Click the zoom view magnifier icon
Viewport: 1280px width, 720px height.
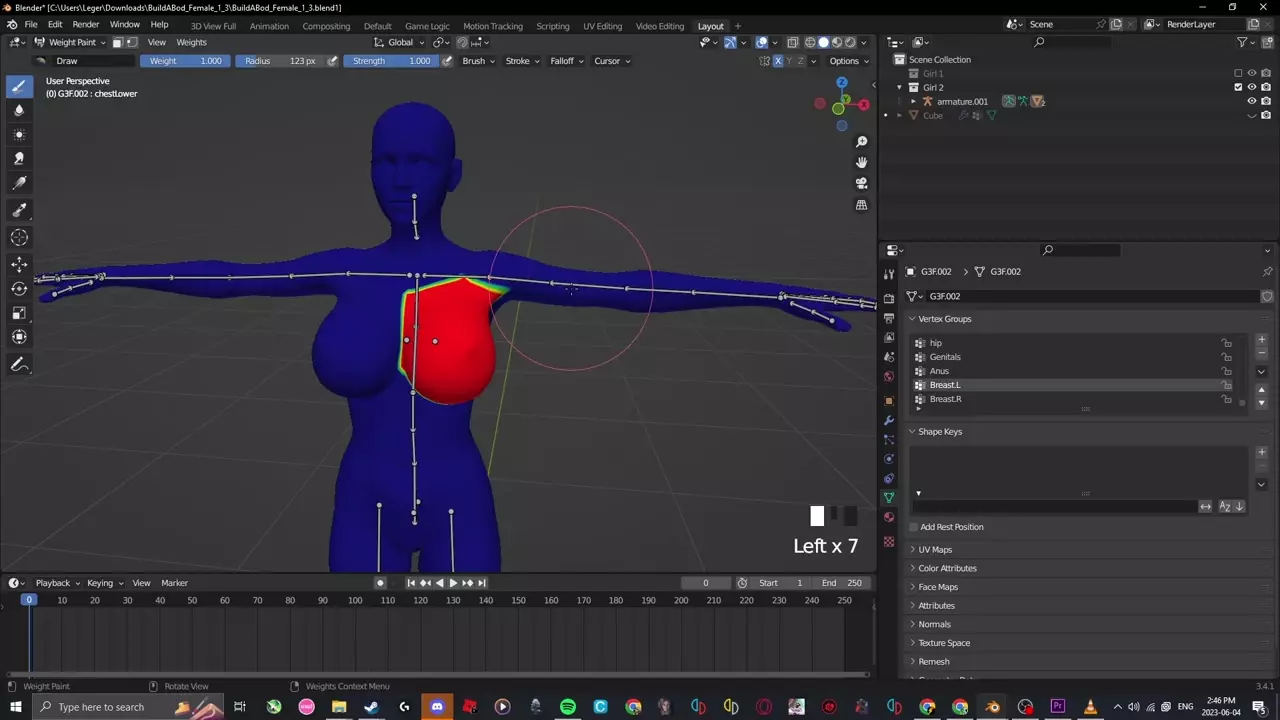point(861,142)
